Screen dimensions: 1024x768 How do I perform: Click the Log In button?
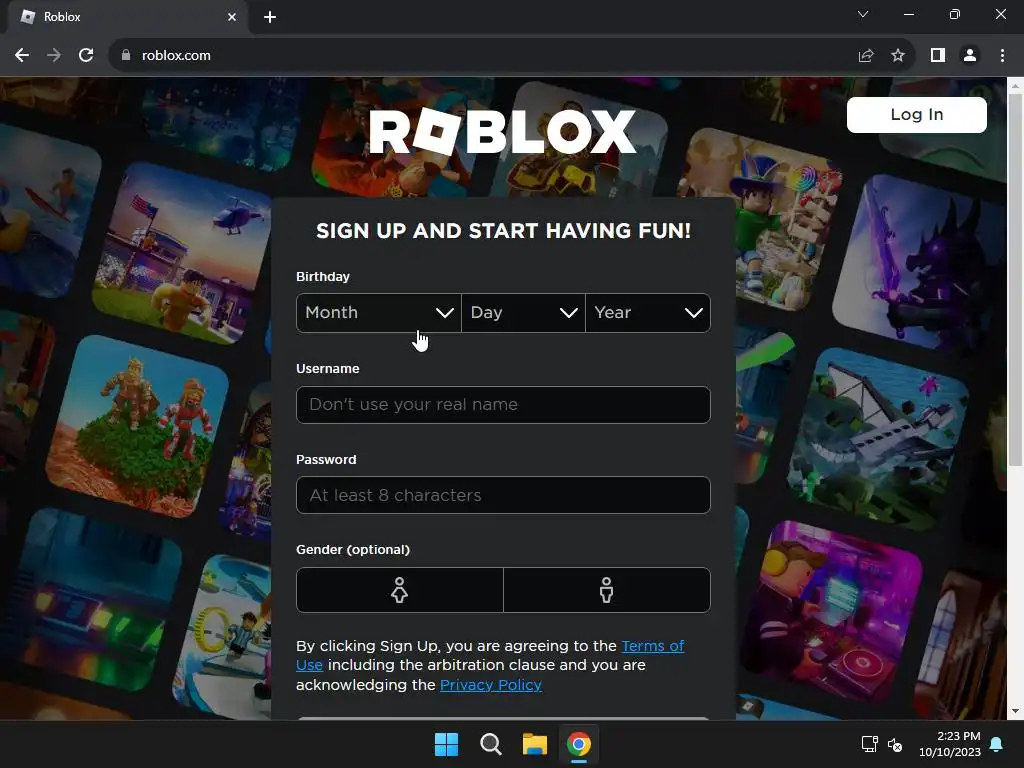pos(916,115)
